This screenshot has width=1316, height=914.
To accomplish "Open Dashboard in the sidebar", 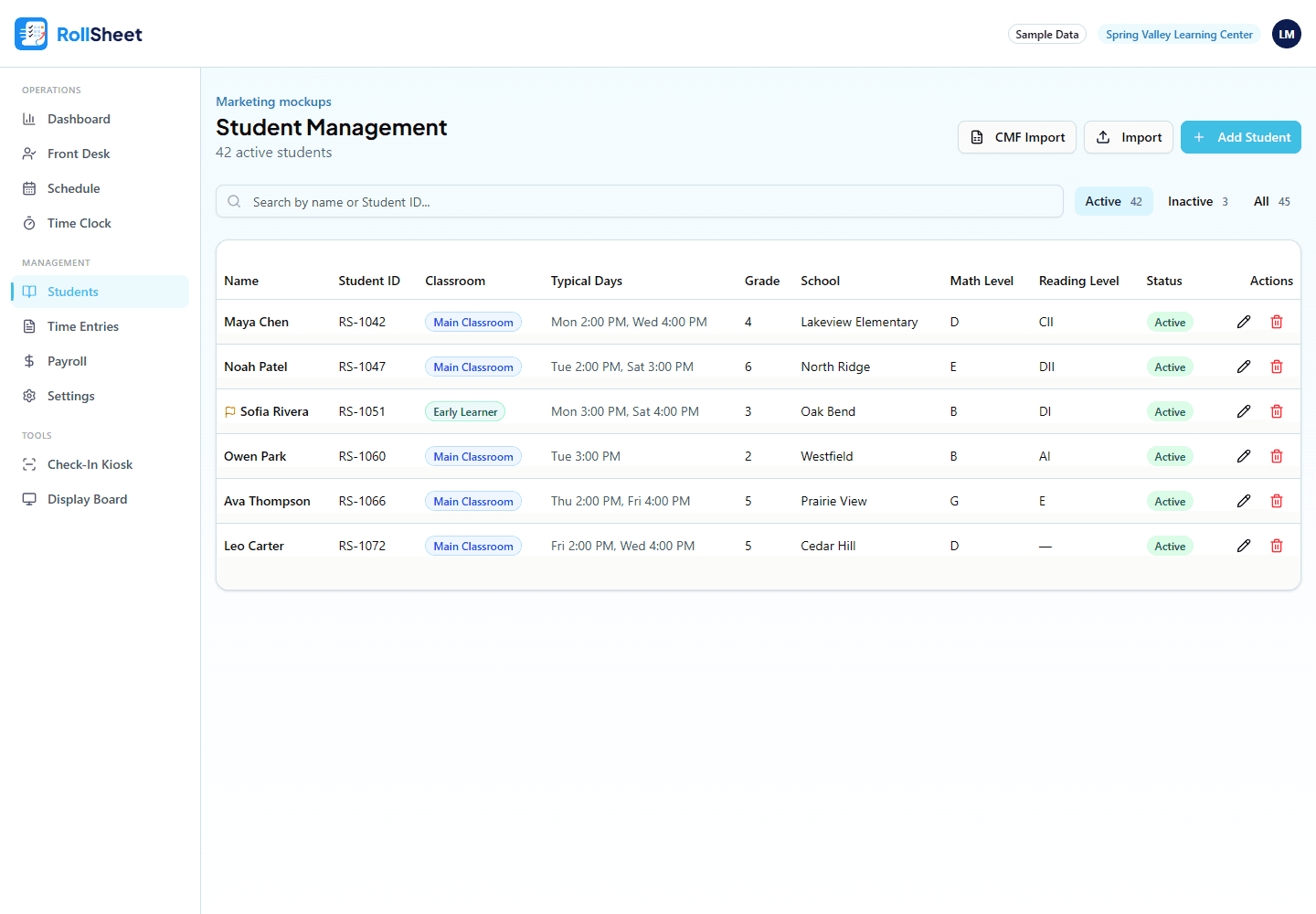I will coord(101,119).
